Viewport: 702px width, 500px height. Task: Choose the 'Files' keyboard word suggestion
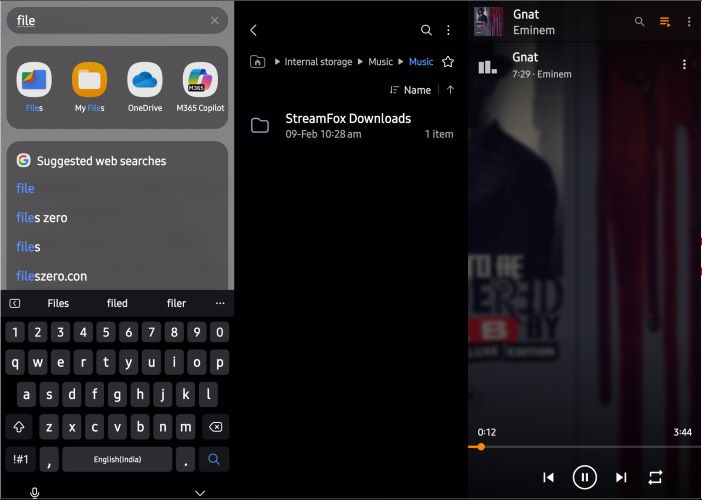click(x=58, y=303)
